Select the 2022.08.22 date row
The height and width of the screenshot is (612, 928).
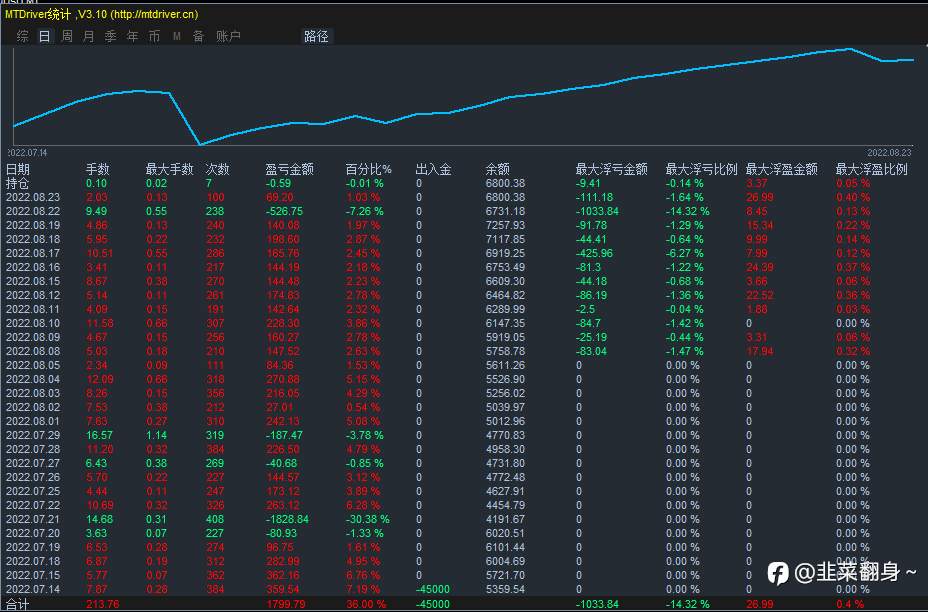pos(33,211)
